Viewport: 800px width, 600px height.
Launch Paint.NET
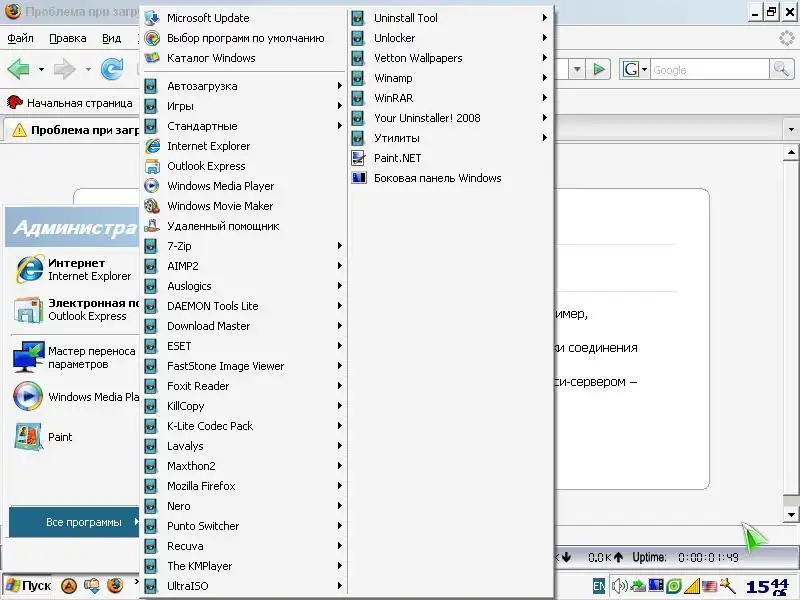click(450, 158)
